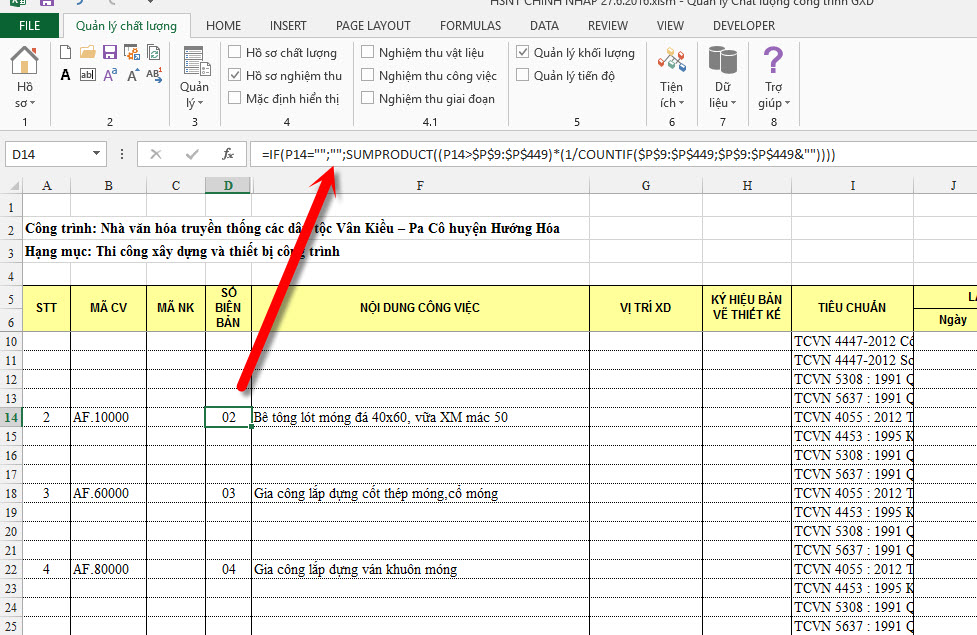
Task: Select cell AF.60000 in column B
Action: [108, 494]
